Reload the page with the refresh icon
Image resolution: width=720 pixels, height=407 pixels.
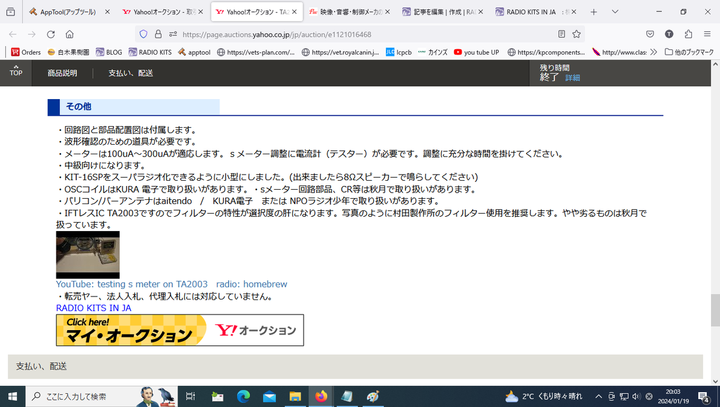pyautogui.click(x=51, y=34)
